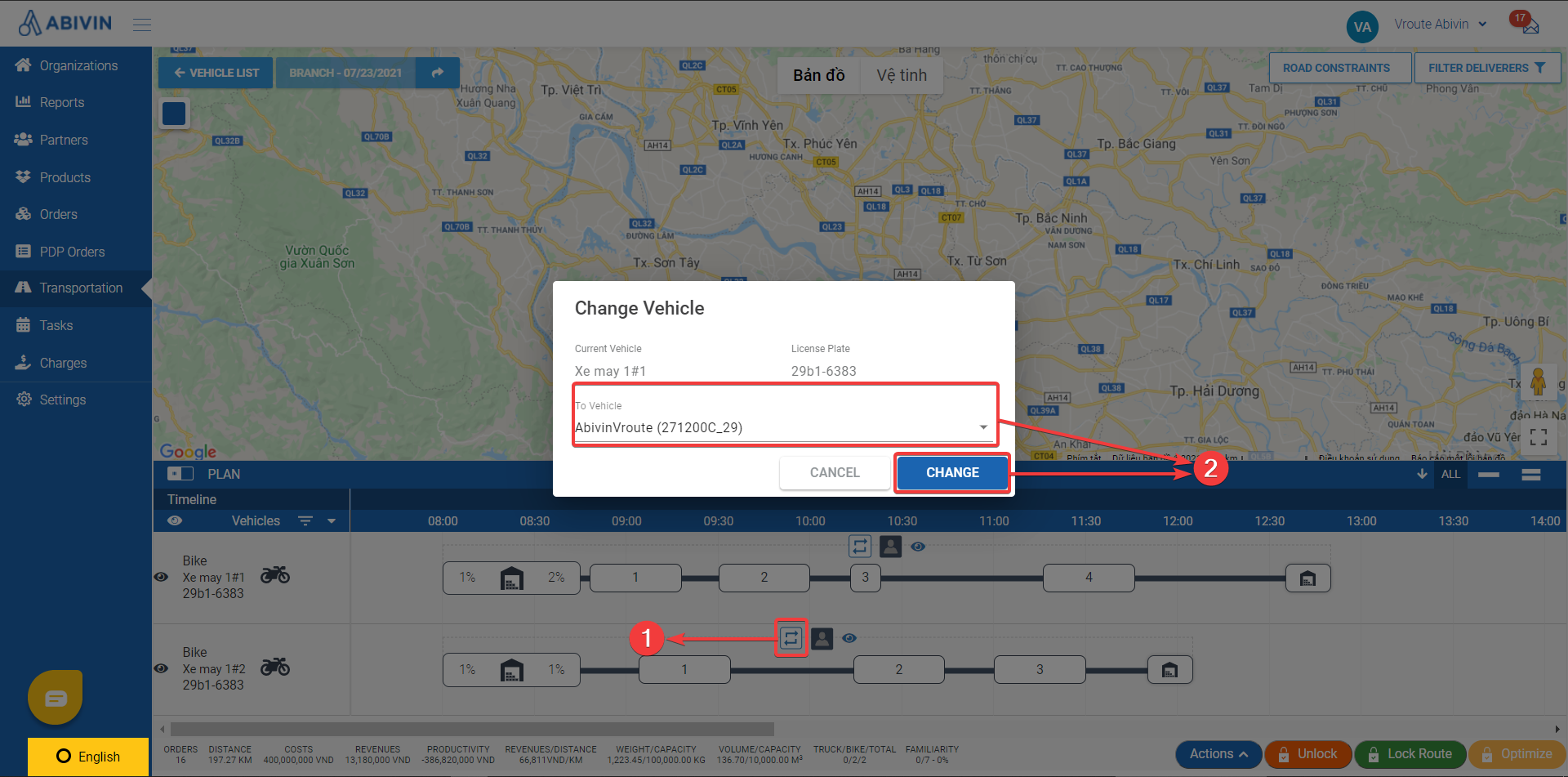This screenshot has height=777, width=1568.
Task: Go to Partners in the sidebar
Action: click(76, 140)
